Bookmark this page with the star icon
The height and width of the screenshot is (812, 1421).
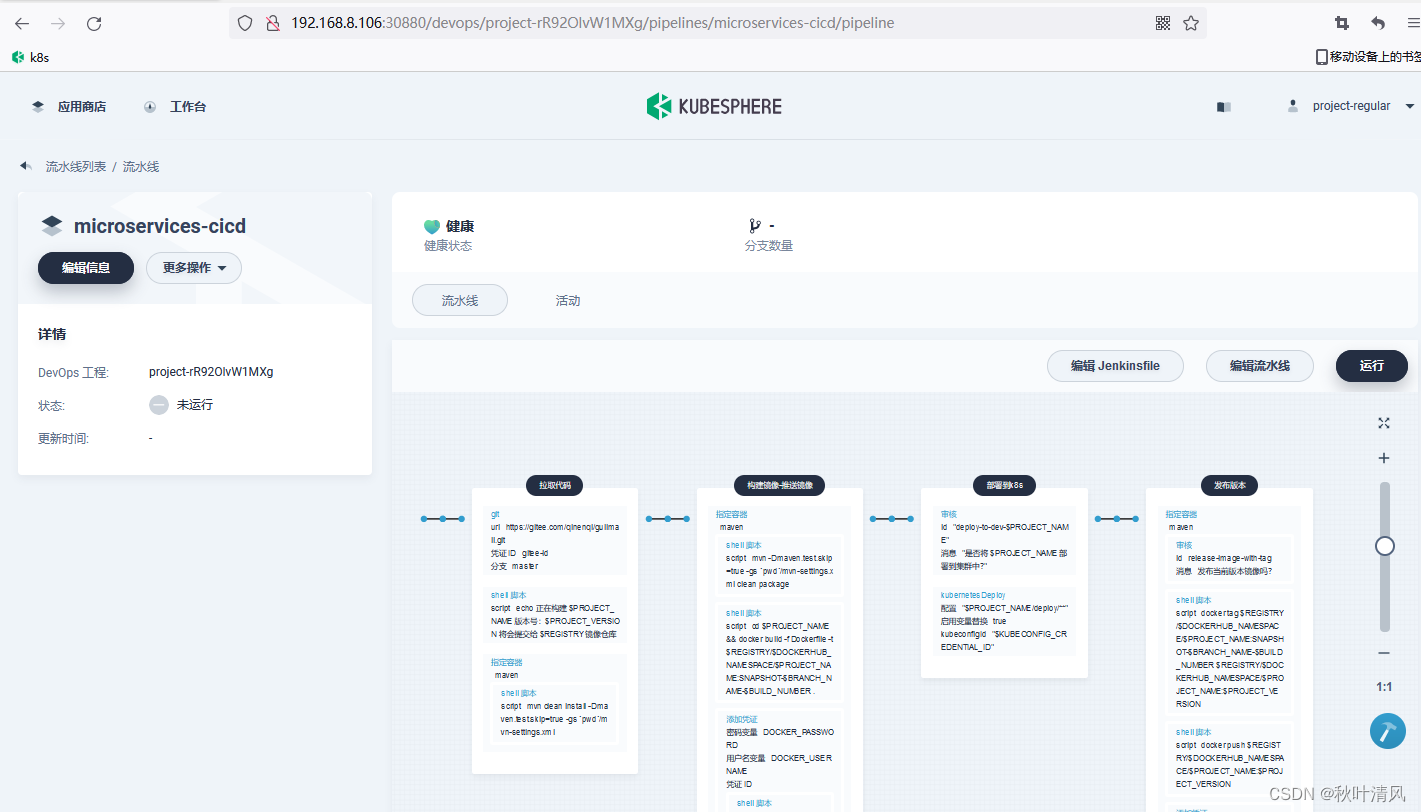[1190, 23]
